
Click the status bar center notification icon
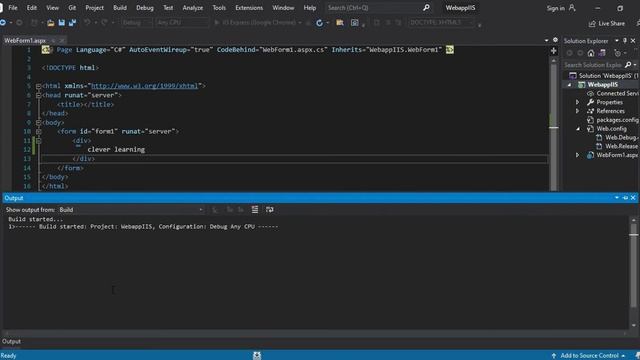click(x=257, y=356)
